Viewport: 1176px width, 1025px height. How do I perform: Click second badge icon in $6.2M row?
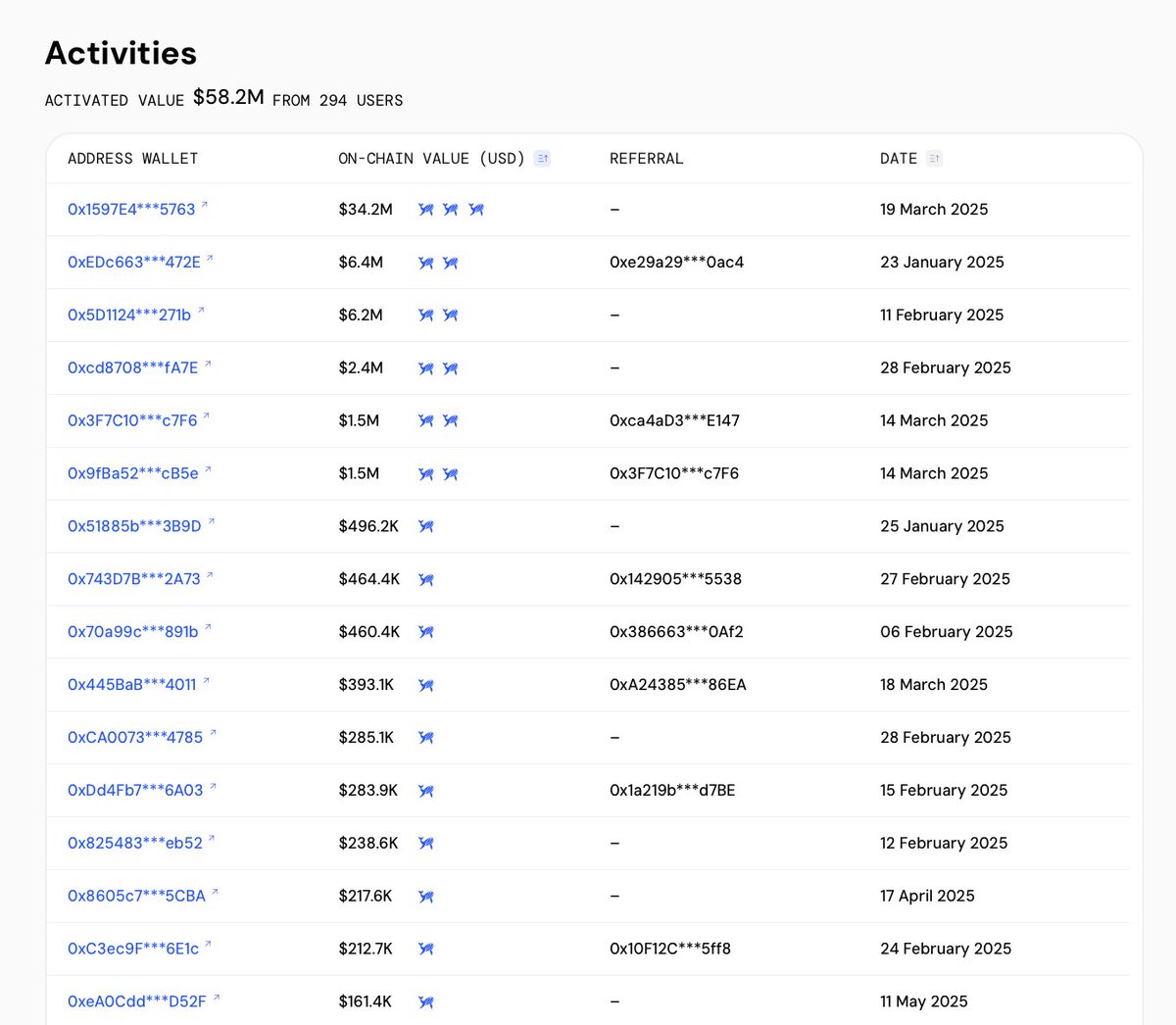coord(451,316)
